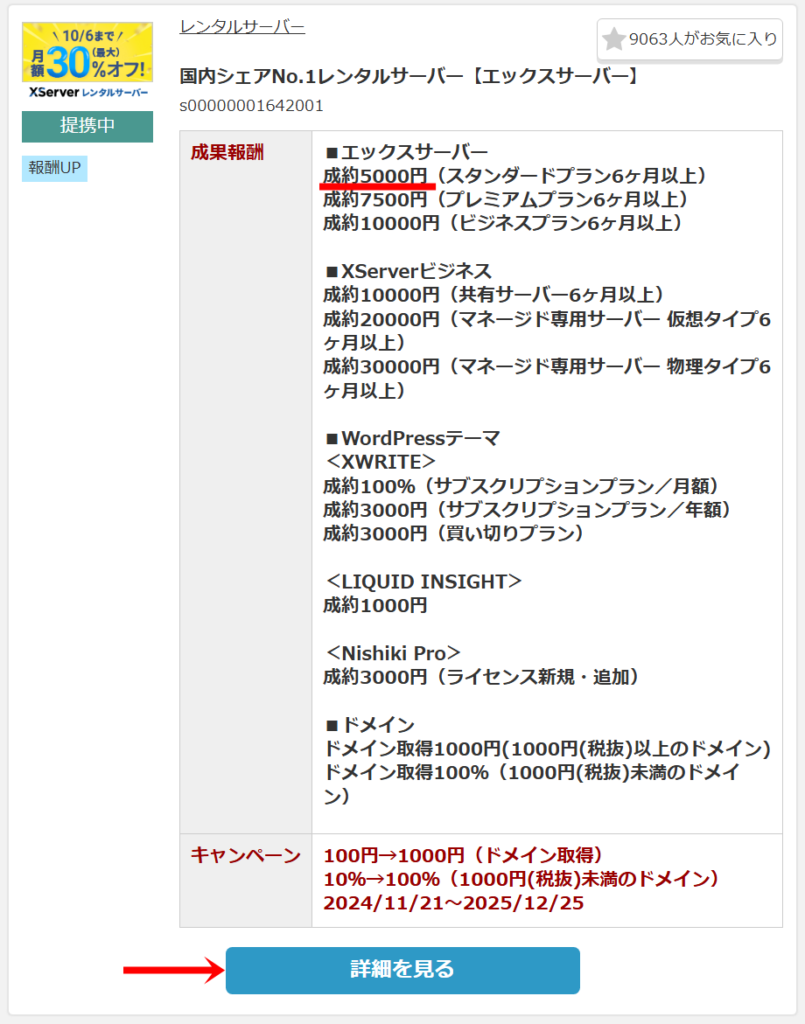Click 成約100% (サブスクリプションプラン/月額) line

[522, 486]
